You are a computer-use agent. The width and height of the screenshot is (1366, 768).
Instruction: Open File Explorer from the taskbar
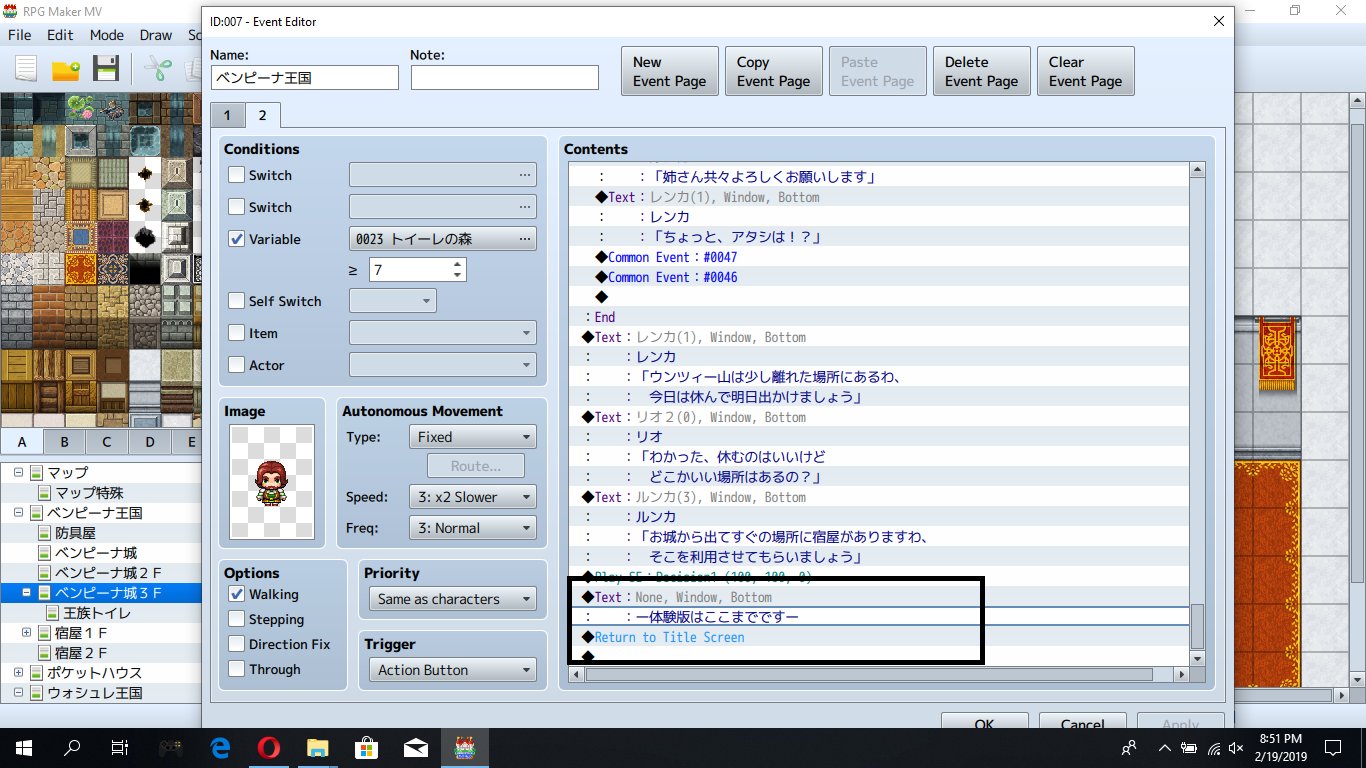click(x=318, y=748)
